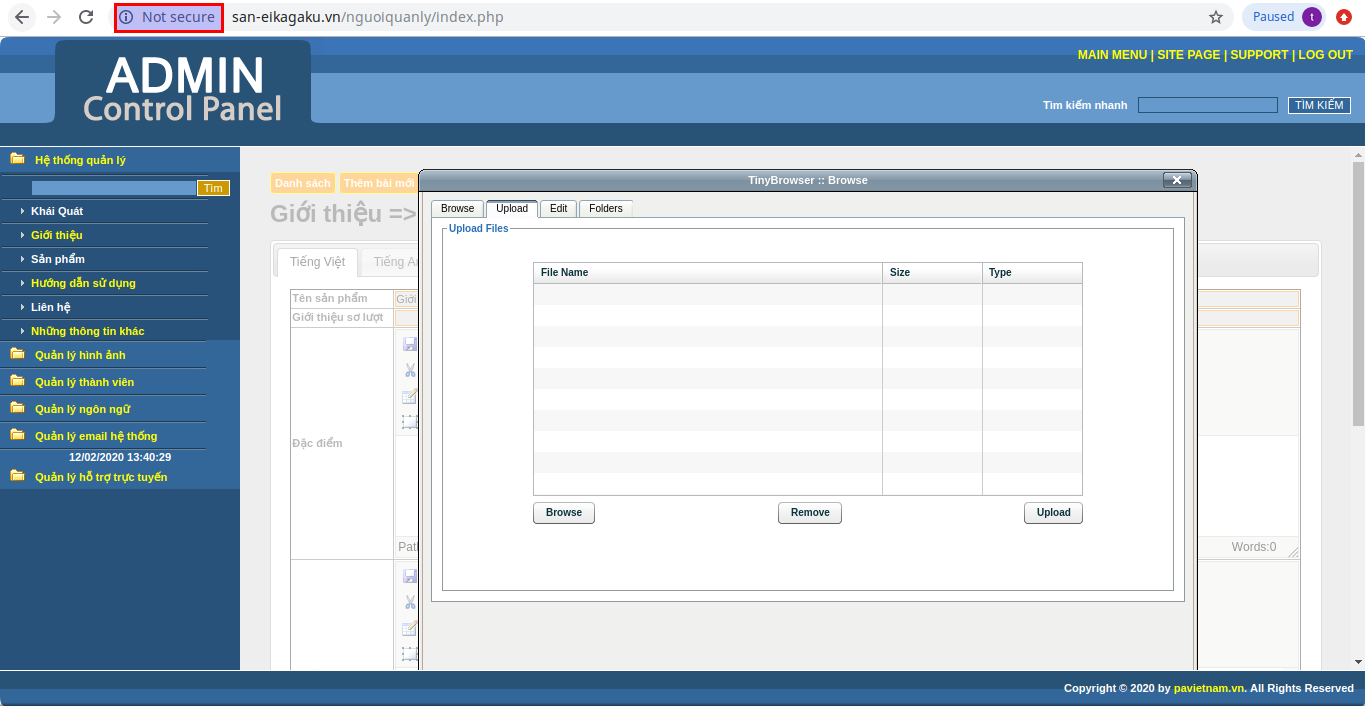1365x706 pixels.
Task: Expand arrow beside Khái Quát
Action: tap(22, 211)
